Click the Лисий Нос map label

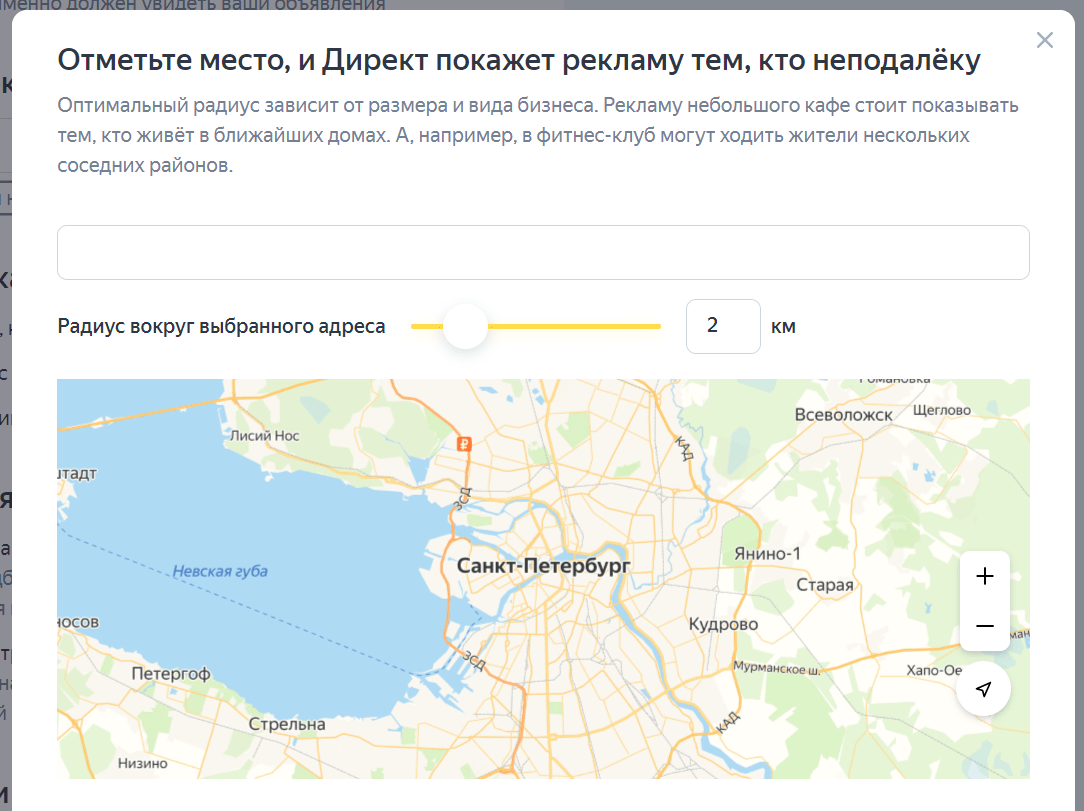click(265, 436)
